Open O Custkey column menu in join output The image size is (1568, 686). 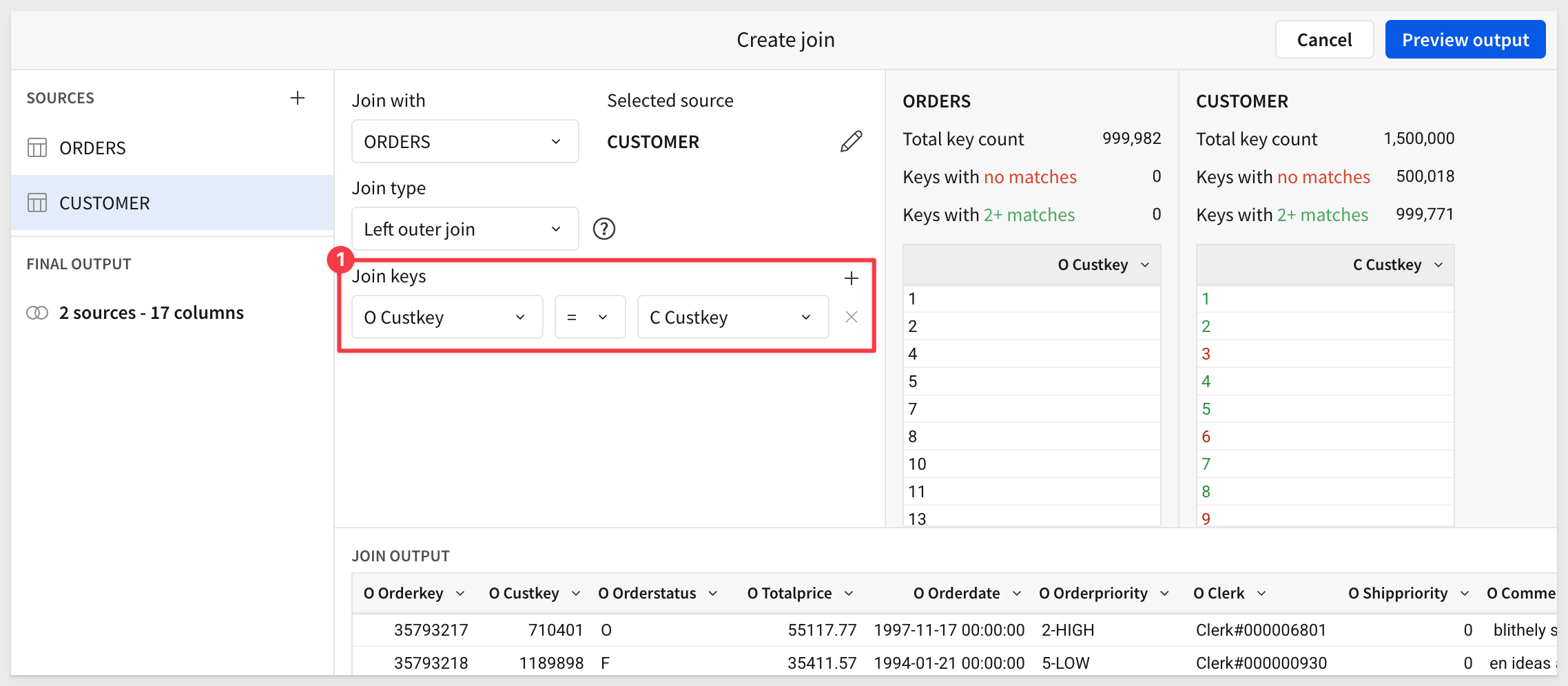click(576, 594)
